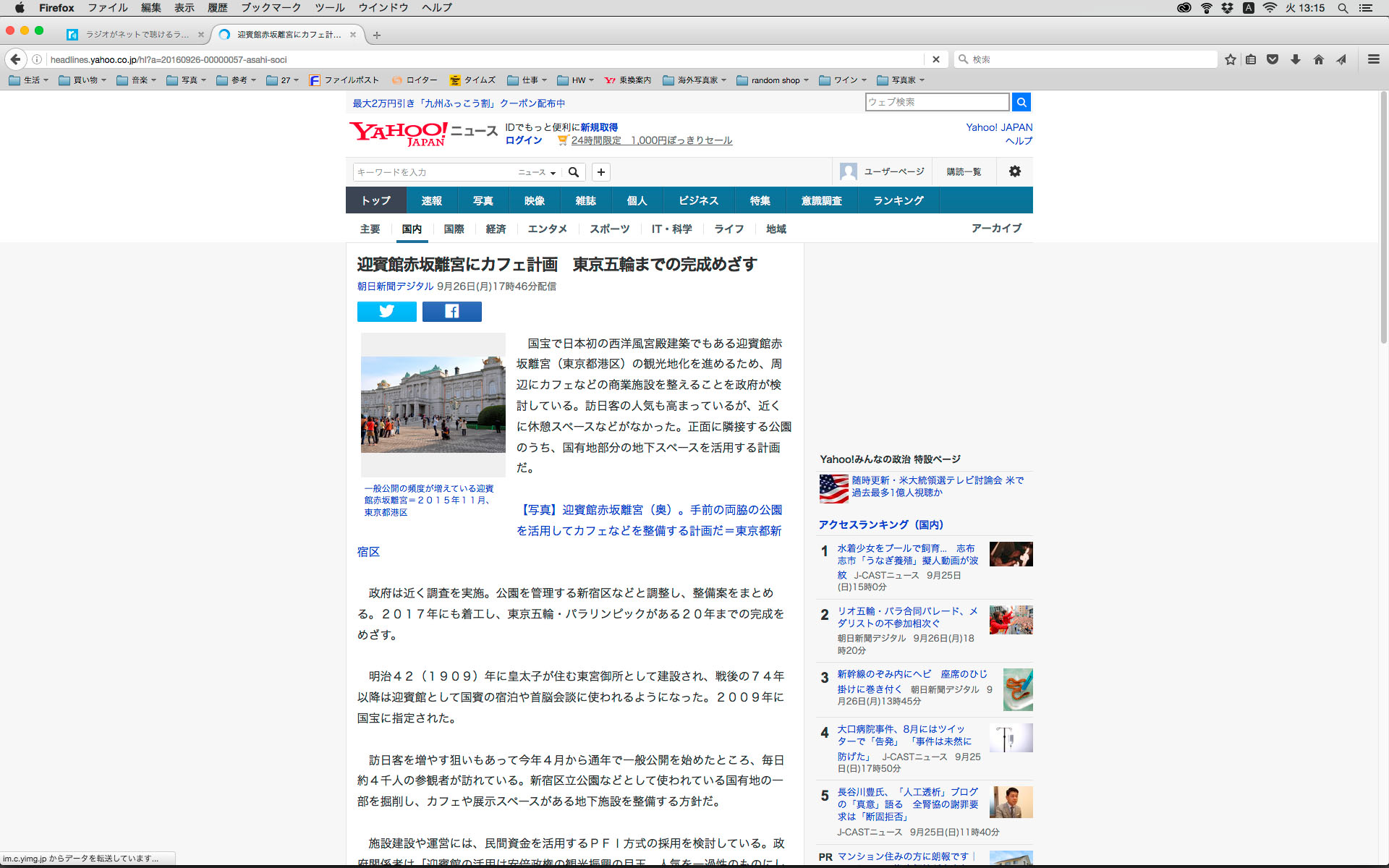Bookmark this page with star icon
This screenshot has width=1389, height=868.
coord(1230,59)
